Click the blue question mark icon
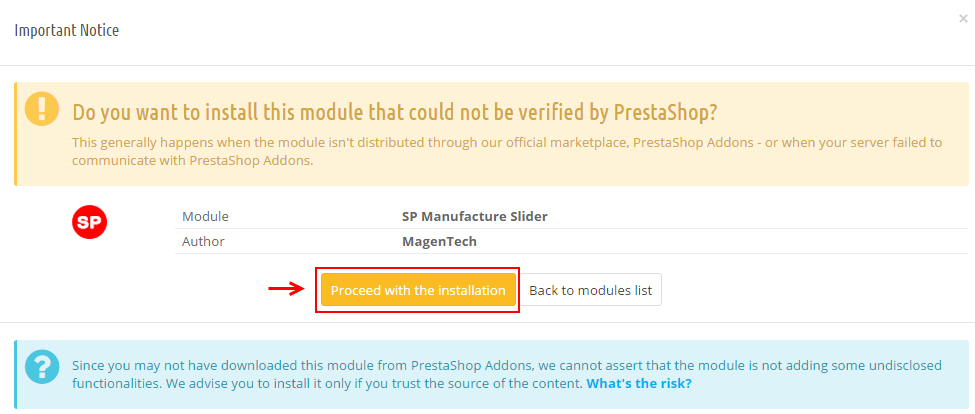Screen dimensions: 975x414 click(x=42, y=367)
